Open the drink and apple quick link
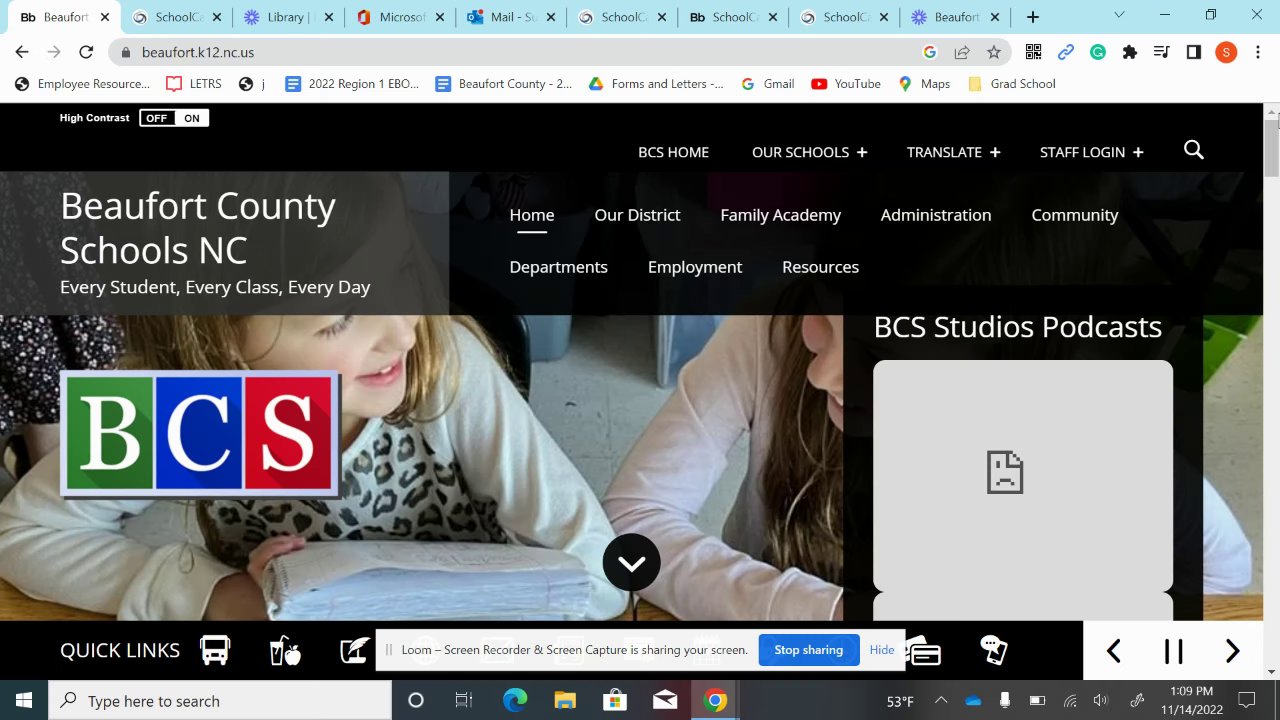 (x=285, y=650)
